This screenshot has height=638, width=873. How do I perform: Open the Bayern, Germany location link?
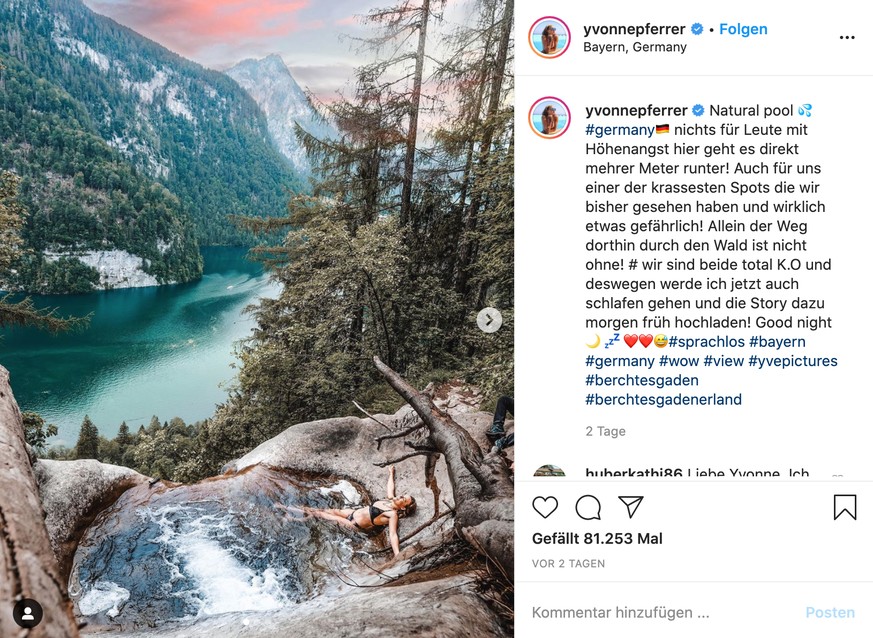635,47
